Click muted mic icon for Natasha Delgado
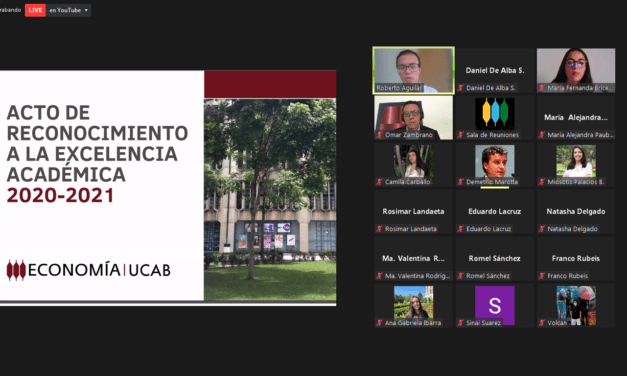This screenshot has width=627, height=376. (x=542, y=229)
